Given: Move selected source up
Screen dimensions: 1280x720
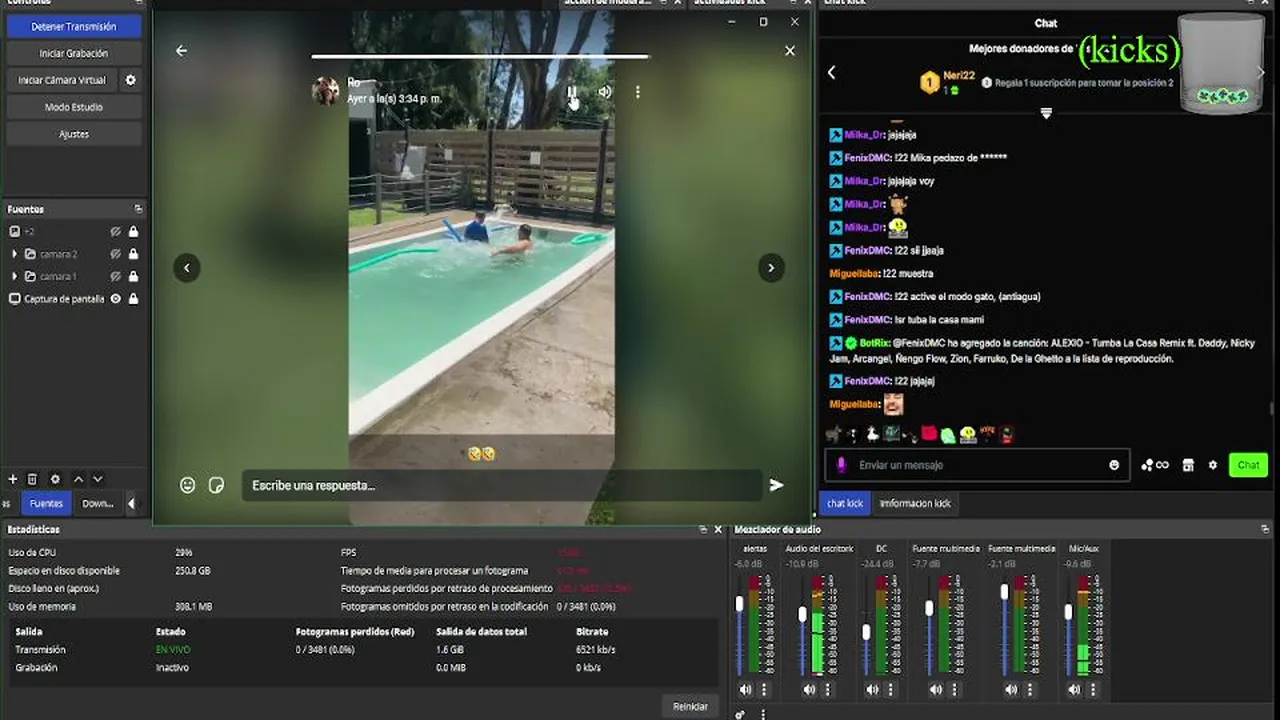Looking at the screenshot, I should click(x=78, y=479).
